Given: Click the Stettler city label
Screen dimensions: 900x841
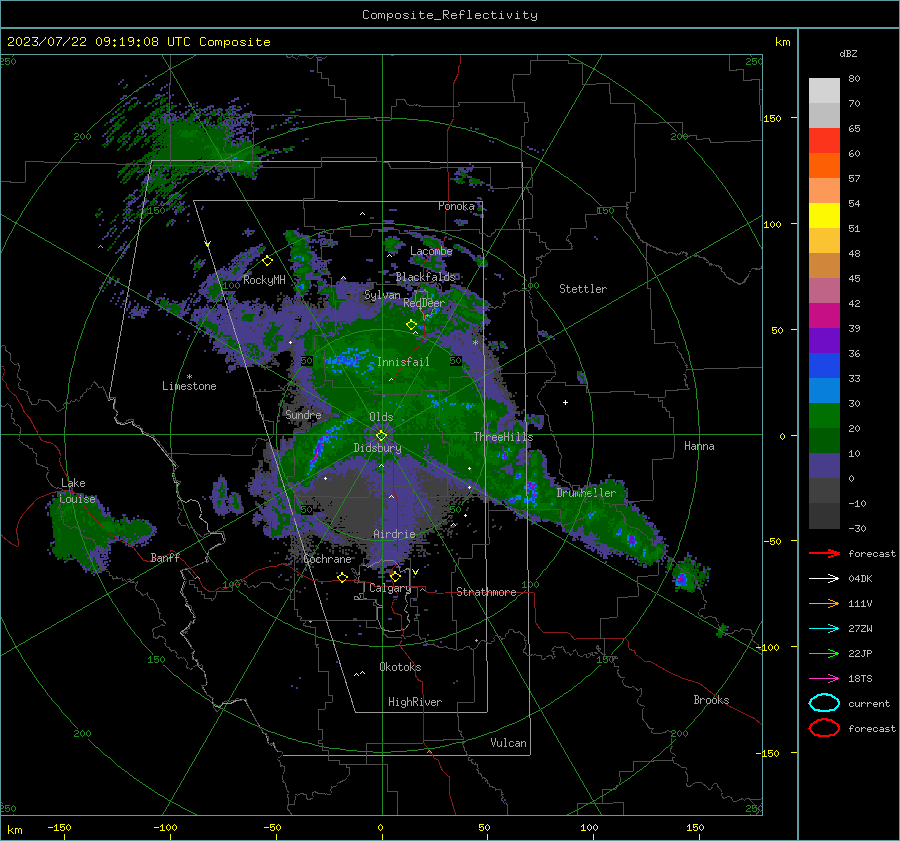Looking at the screenshot, I should (x=583, y=289).
